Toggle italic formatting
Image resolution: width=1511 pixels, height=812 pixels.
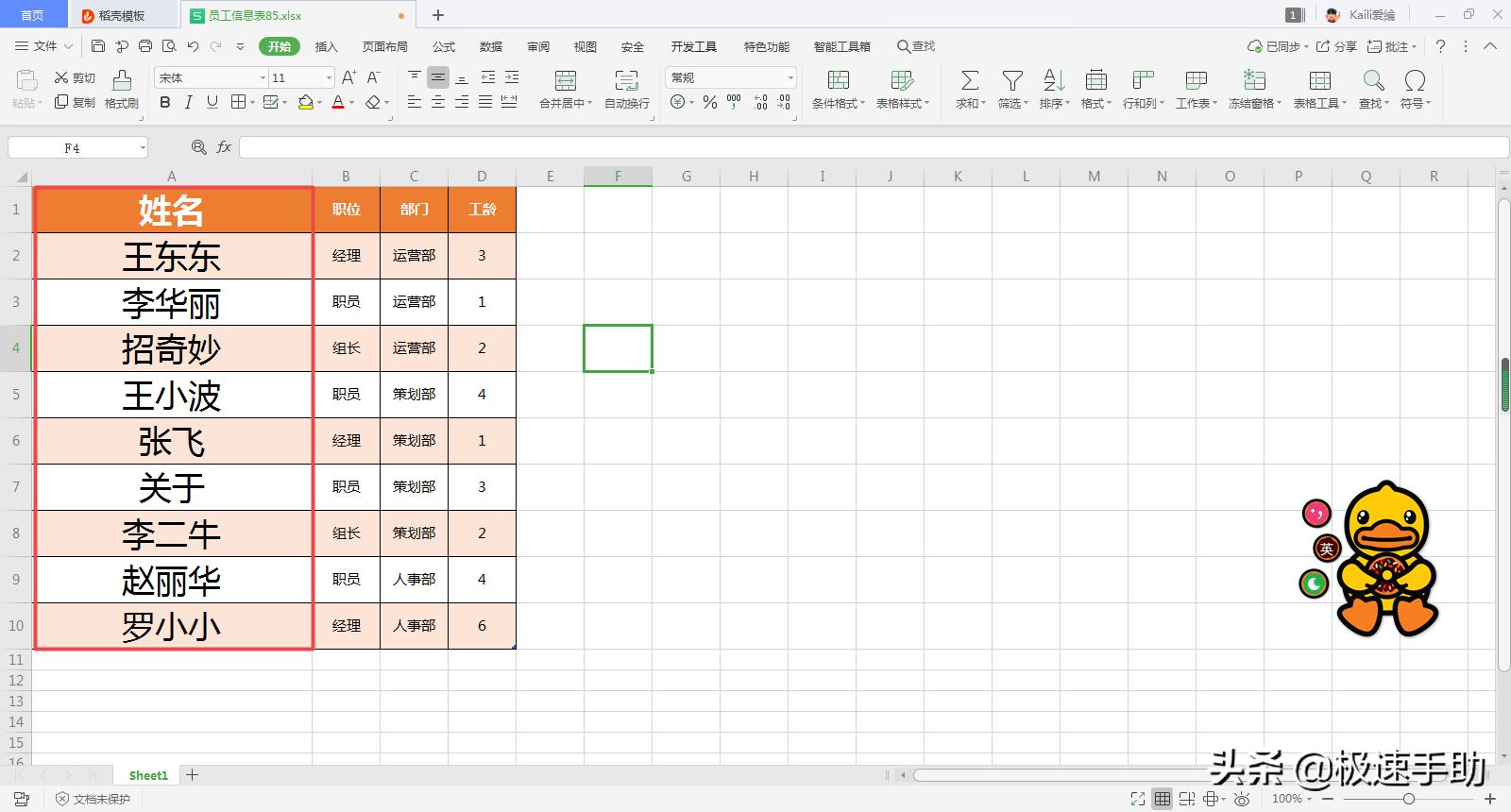tap(189, 102)
